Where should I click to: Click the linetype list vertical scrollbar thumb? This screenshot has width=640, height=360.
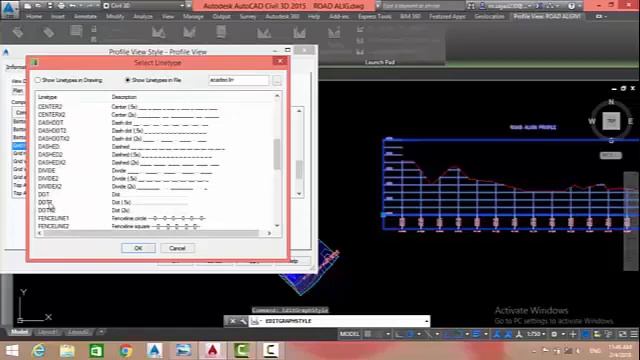(277, 154)
